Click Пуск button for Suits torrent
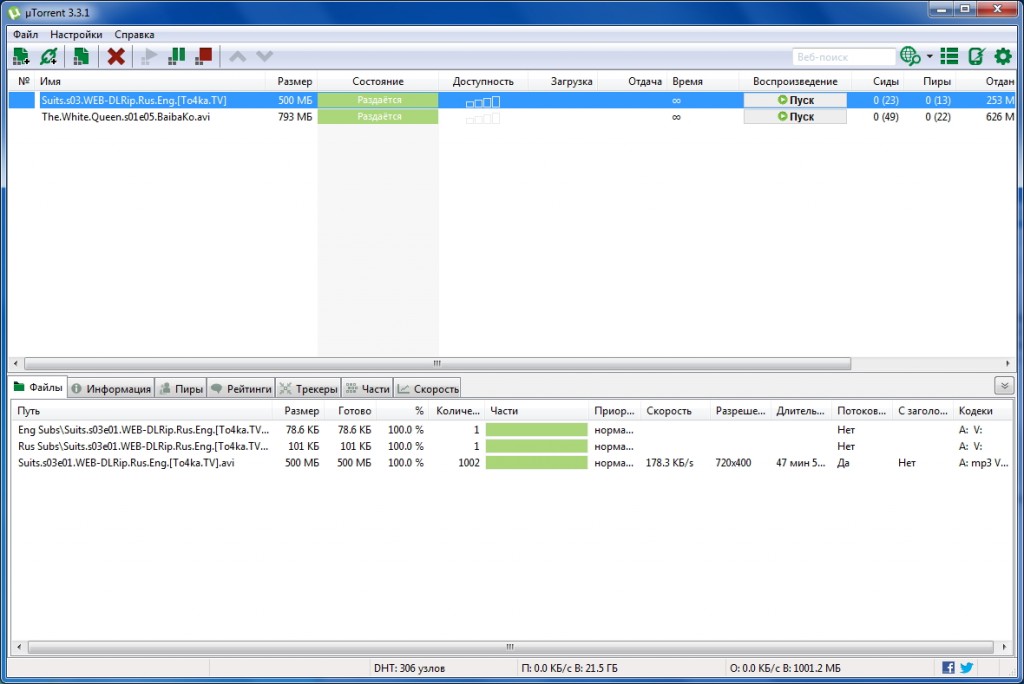The image size is (1024, 684). [x=795, y=100]
